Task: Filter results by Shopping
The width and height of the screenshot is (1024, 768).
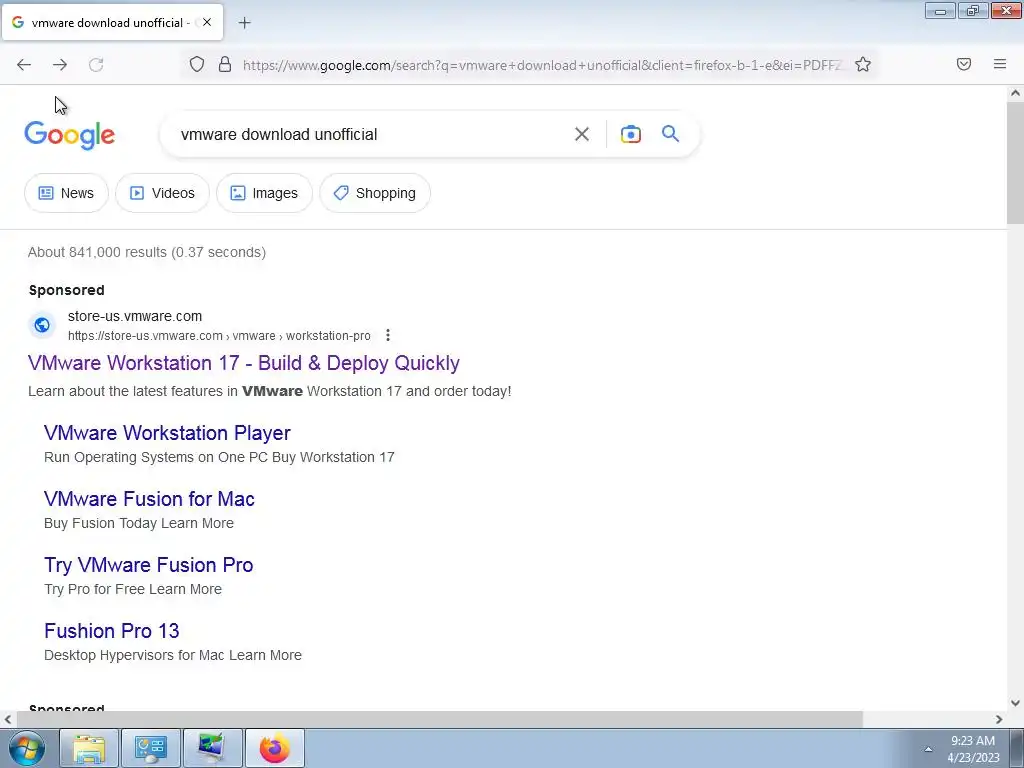Action: pyautogui.click(x=375, y=193)
